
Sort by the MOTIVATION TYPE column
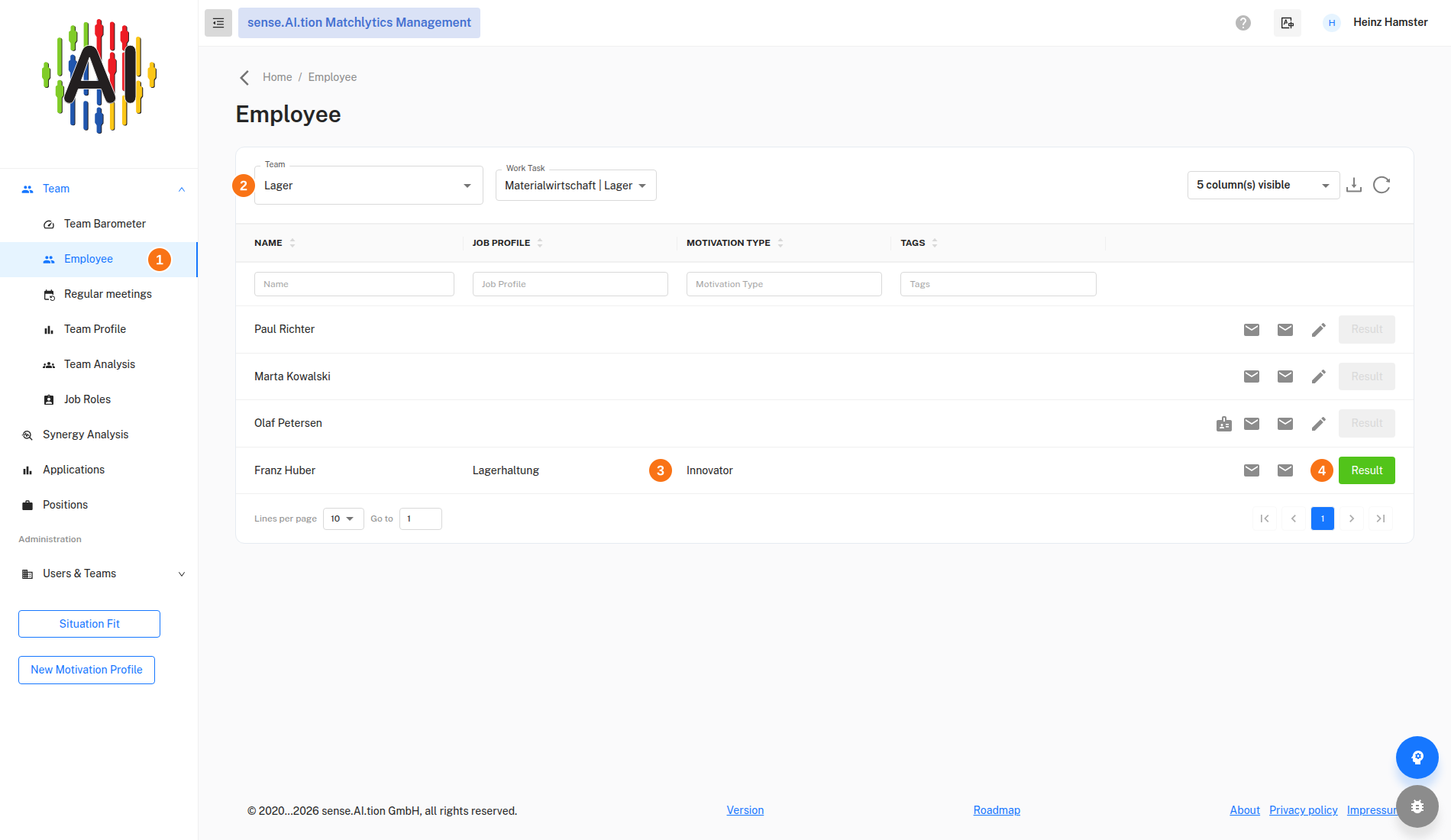pos(780,243)
